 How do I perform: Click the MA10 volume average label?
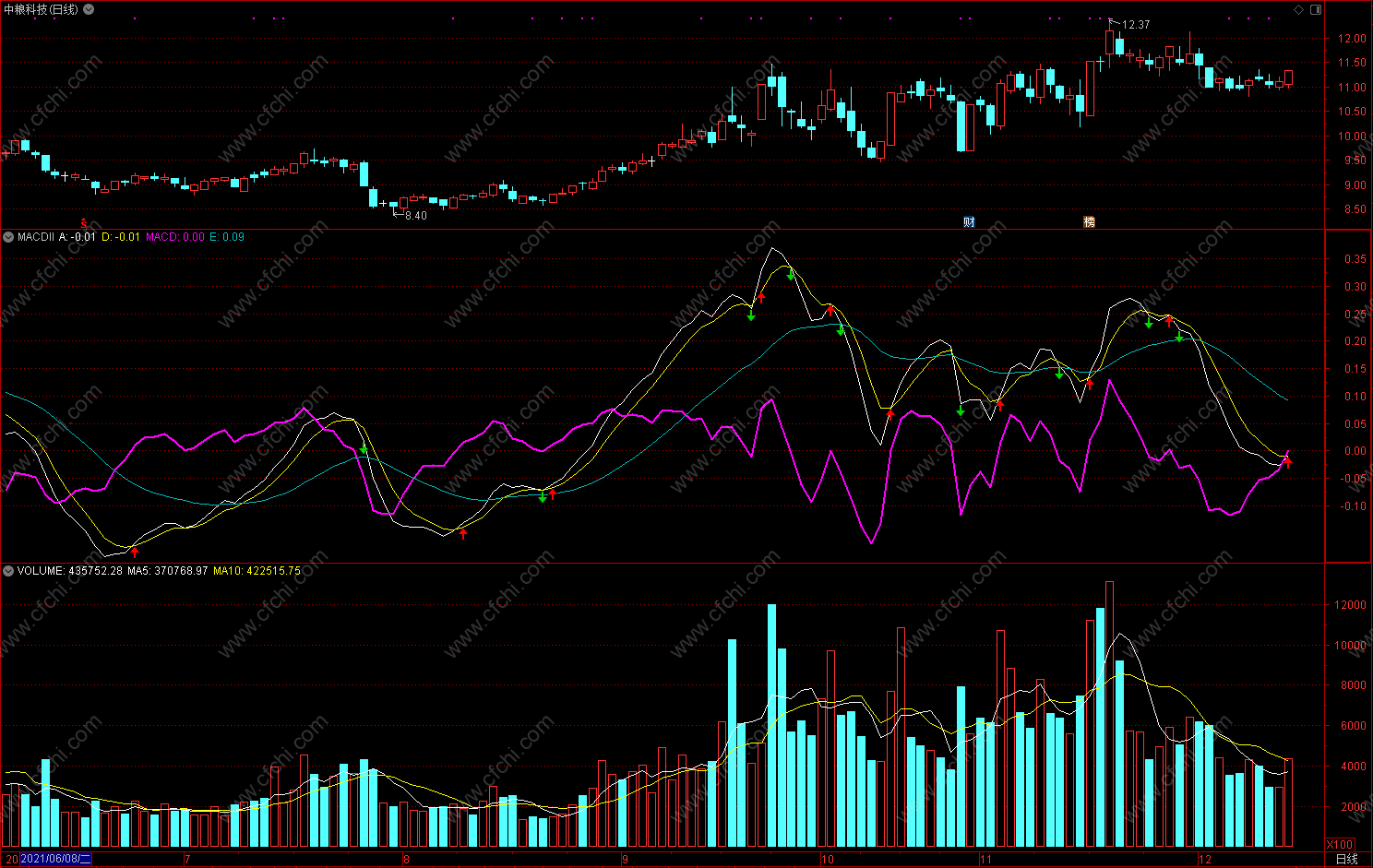pos(257,571)
